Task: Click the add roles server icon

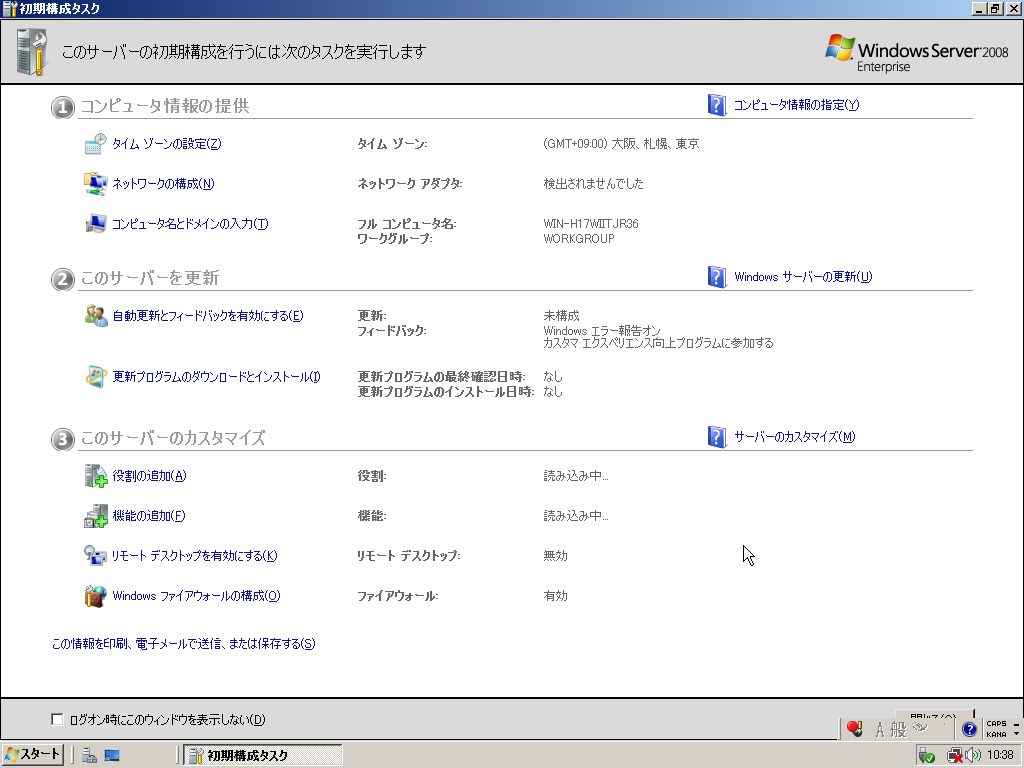Action: pos(95,475)
